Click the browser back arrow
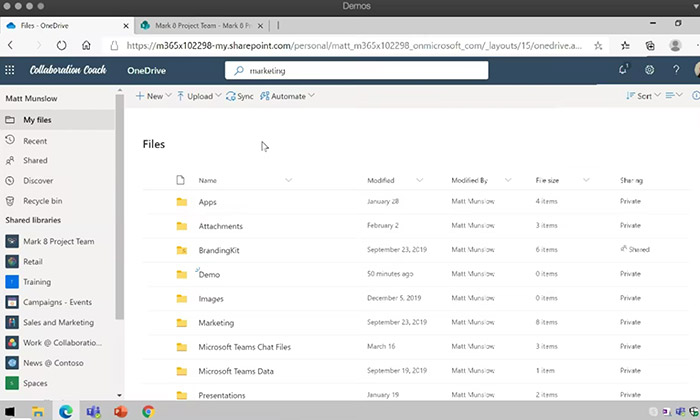Viewport: 700px width, 420px height. tap(10, 45)
